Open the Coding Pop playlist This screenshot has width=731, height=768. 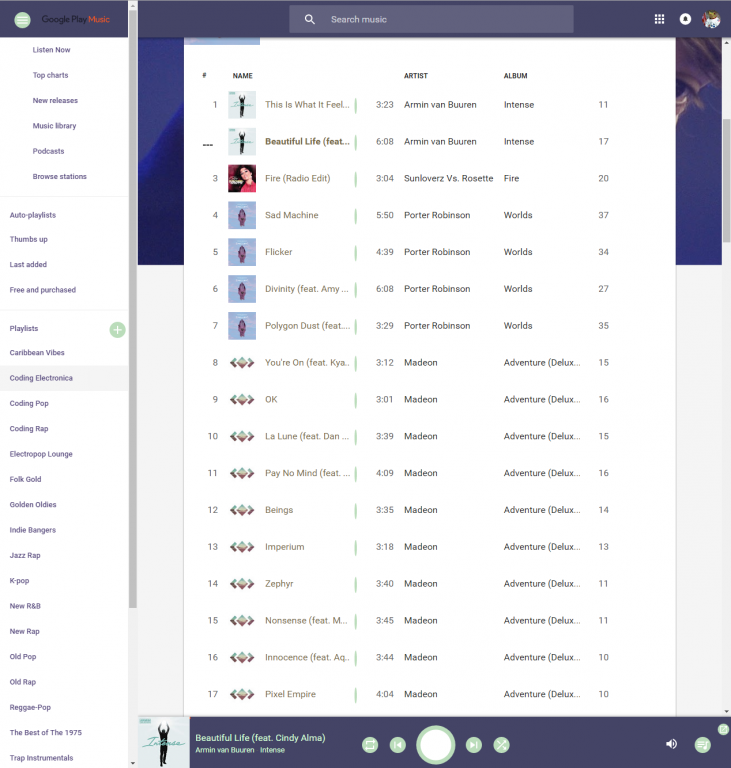[29, 404]
